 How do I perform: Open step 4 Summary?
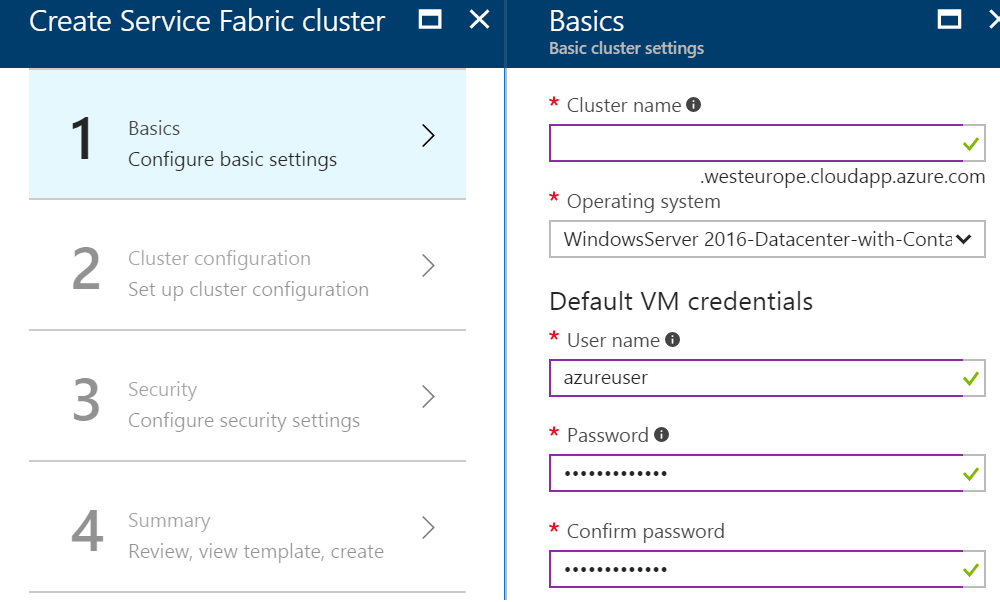point(247,527)
